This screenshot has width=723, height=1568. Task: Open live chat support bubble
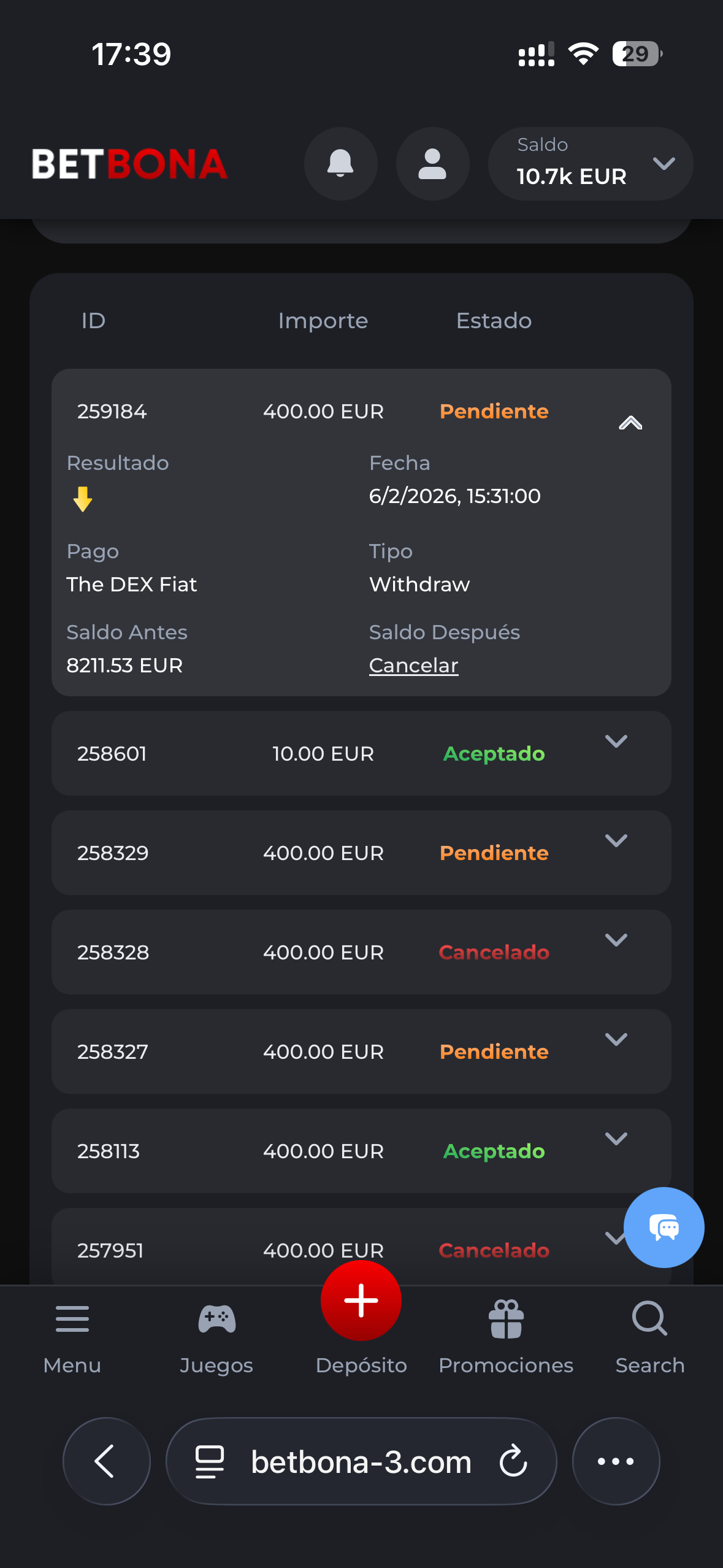(664, 1227)
